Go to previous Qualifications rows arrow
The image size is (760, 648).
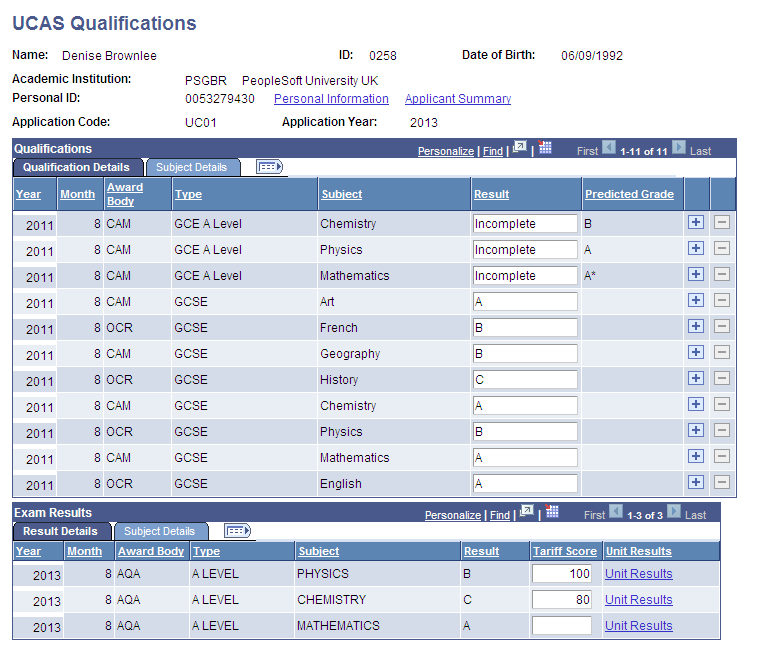click(609, 147)
